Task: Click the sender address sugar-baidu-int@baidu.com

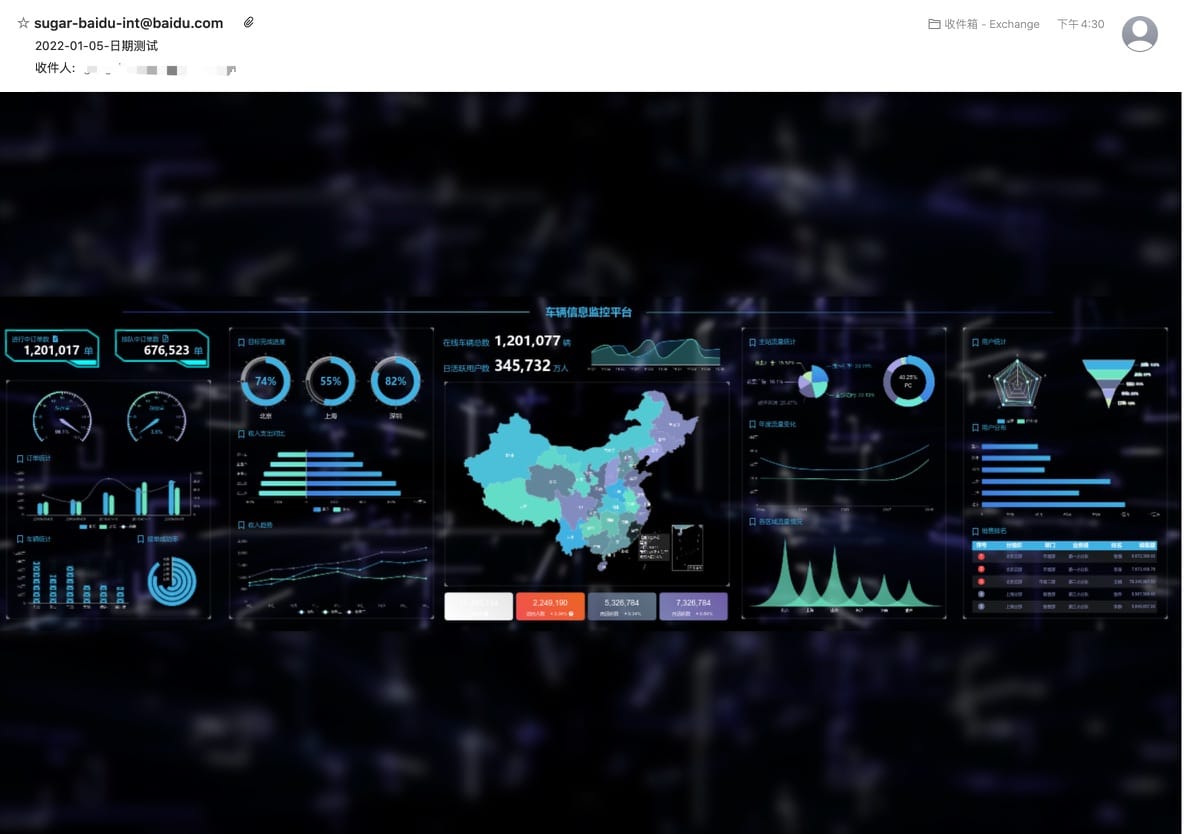Action: [128, 23]
